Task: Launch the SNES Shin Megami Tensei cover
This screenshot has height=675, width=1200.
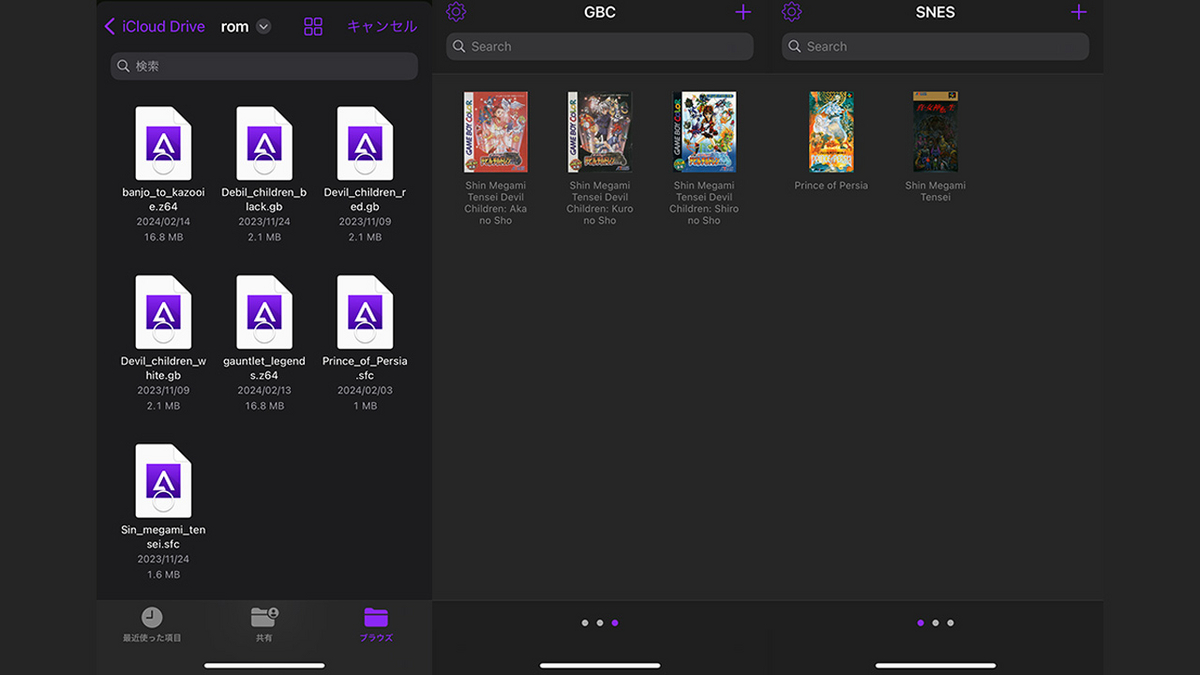Action: click(x=936, y=132)
